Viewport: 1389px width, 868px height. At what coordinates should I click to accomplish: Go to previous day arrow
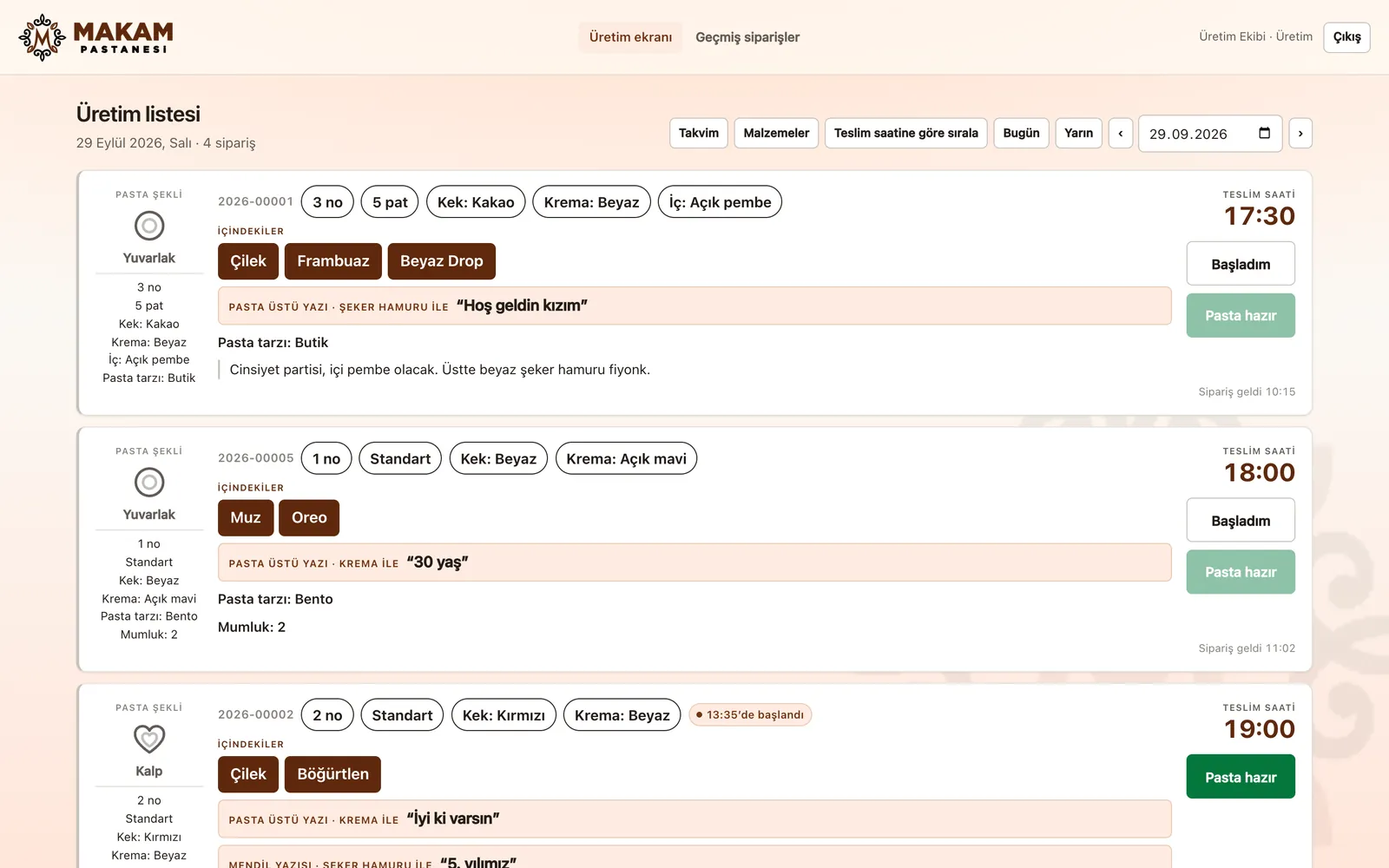tap(1121, 133)
